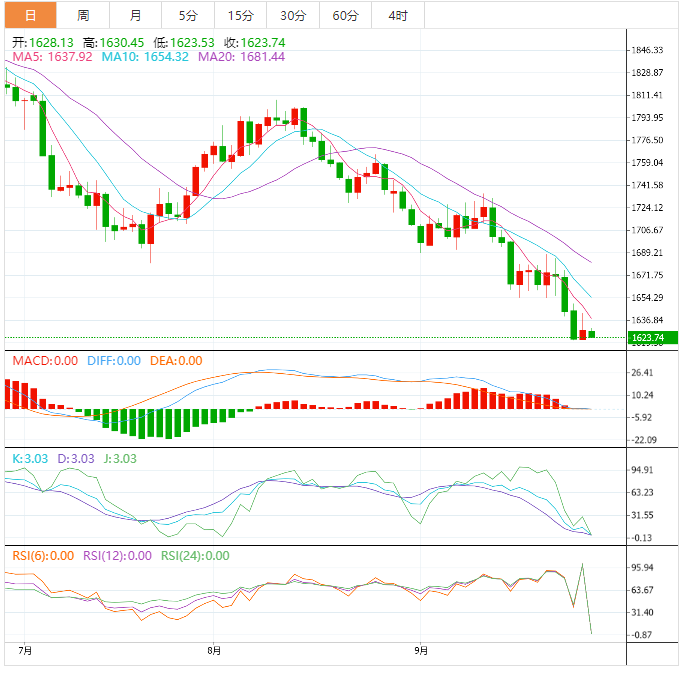Click the J:3.03 KDJ label

coord(120,459)
